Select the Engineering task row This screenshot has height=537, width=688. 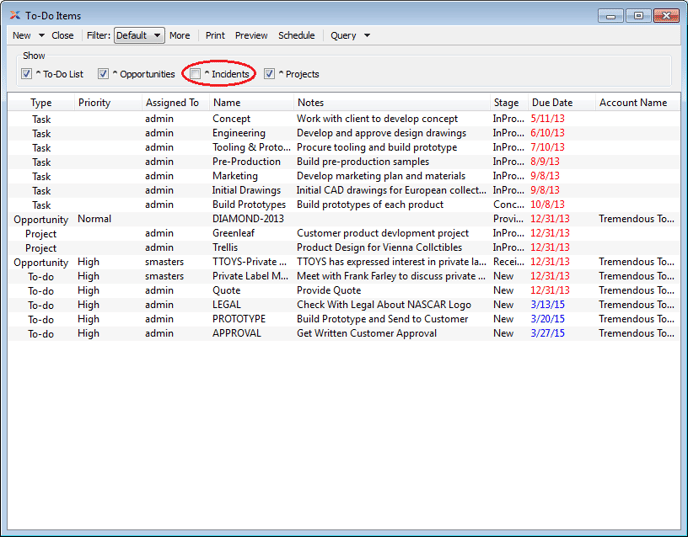(x=239, y=133)
